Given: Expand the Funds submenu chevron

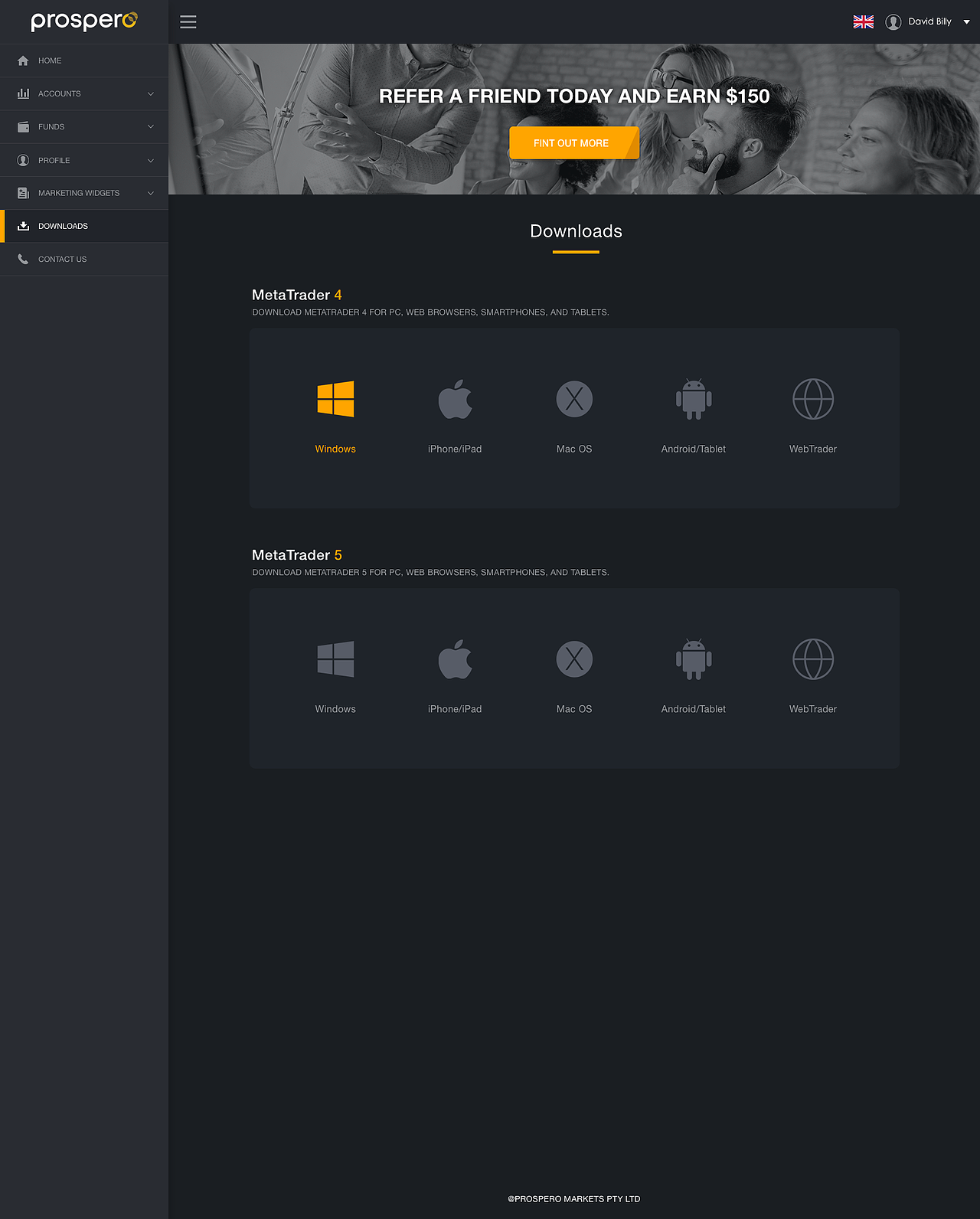Looking at the screenshot, I should tap(151, 126).
